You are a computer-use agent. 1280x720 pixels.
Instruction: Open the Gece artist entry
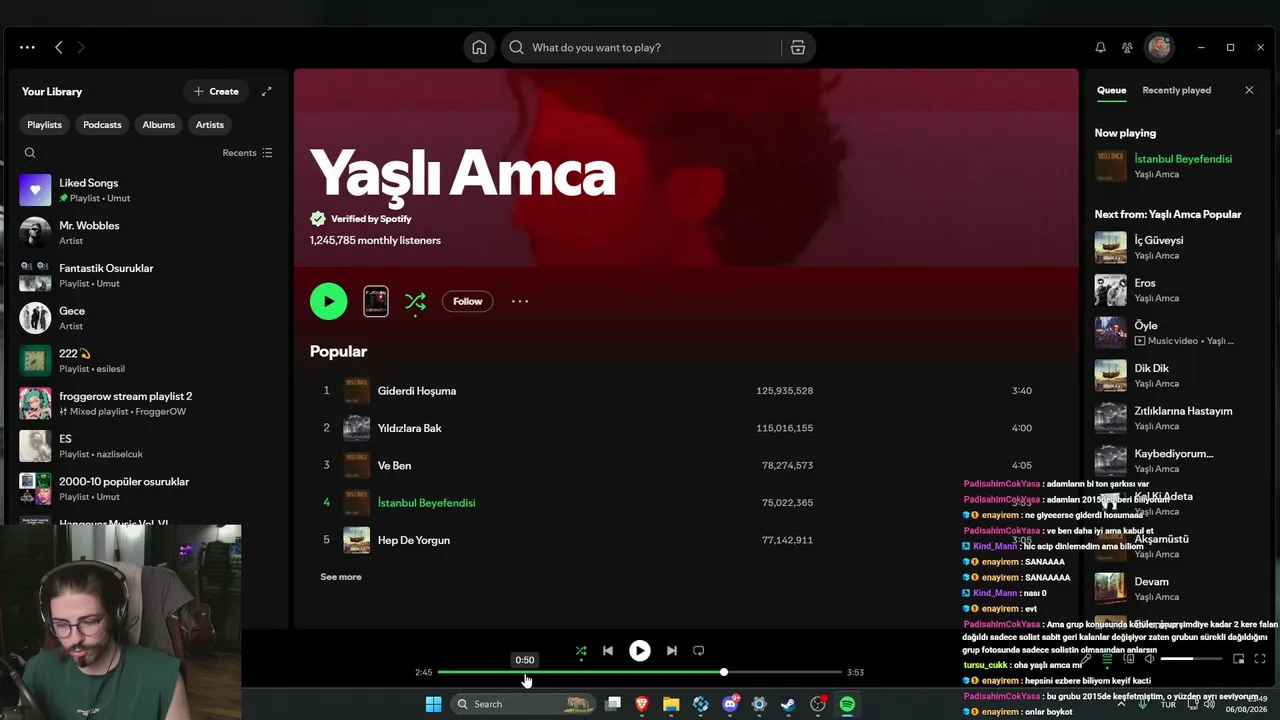point(148,318)
